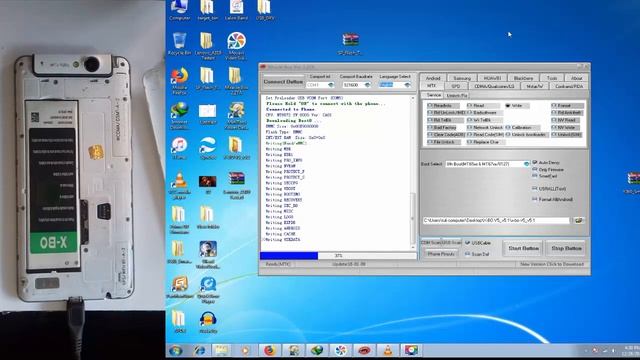640x360 pixels.
Task: Open the iTunes desktop shortcut
Action: pyautogui.click(x=180, y=148)
